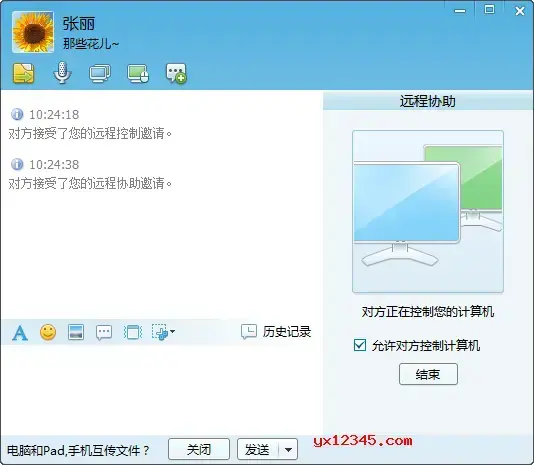
Task: Minimize the chat window
Action: pyautogui.click(x=460, y=11)
